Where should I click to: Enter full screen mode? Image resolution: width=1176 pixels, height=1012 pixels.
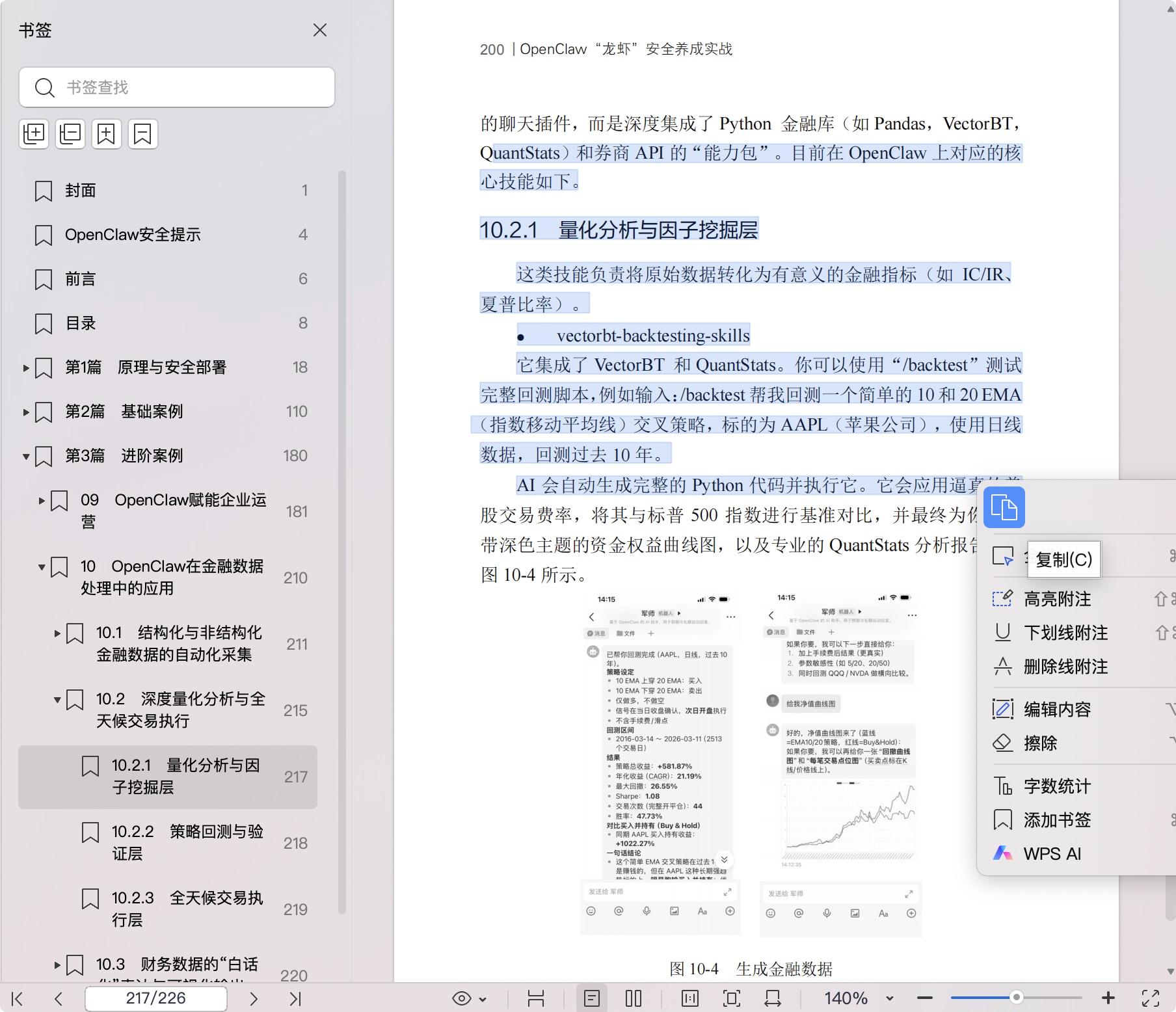tap(1151, 998)
